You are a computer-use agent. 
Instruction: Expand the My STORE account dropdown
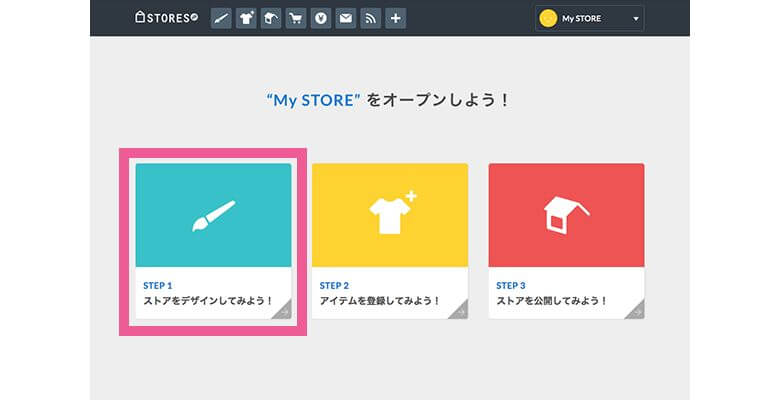point(590,18)
